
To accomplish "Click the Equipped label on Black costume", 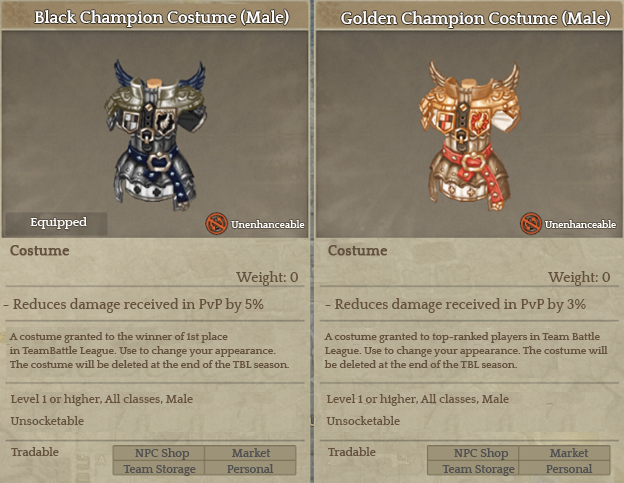I will point(58,222).
